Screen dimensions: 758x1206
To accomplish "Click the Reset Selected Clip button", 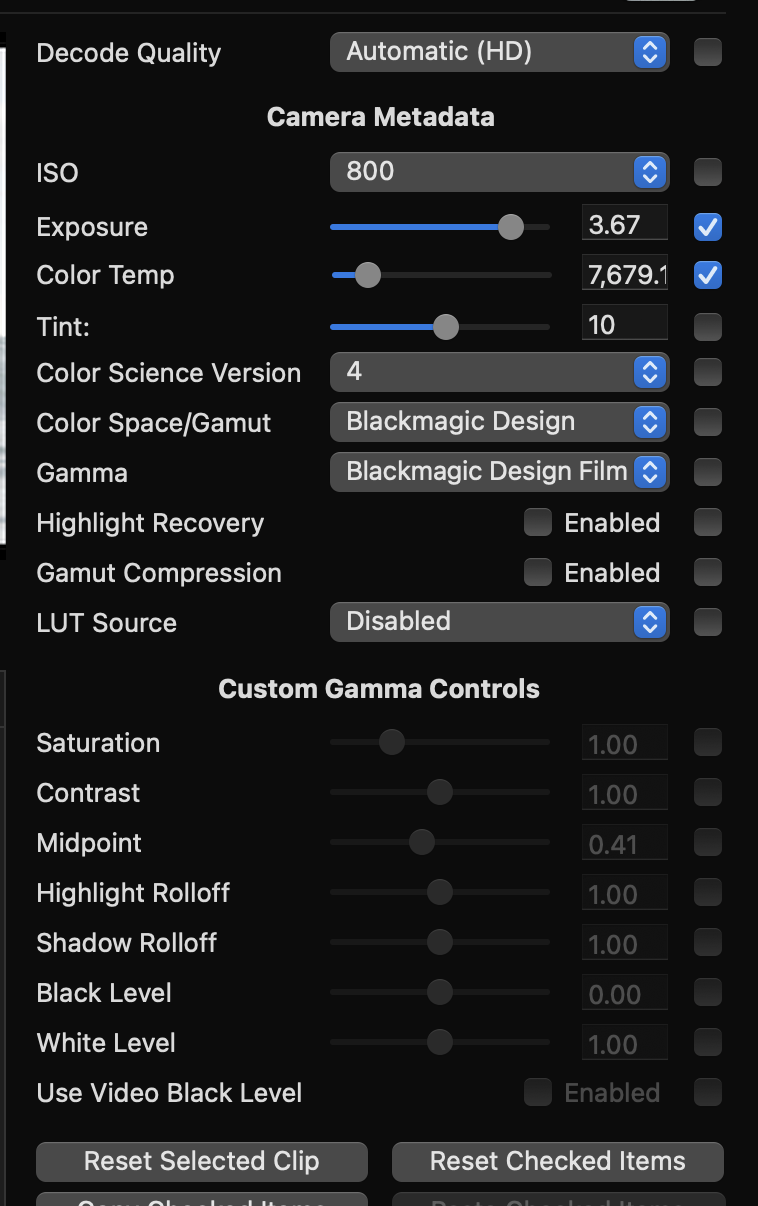I will tap(202, 1161).
